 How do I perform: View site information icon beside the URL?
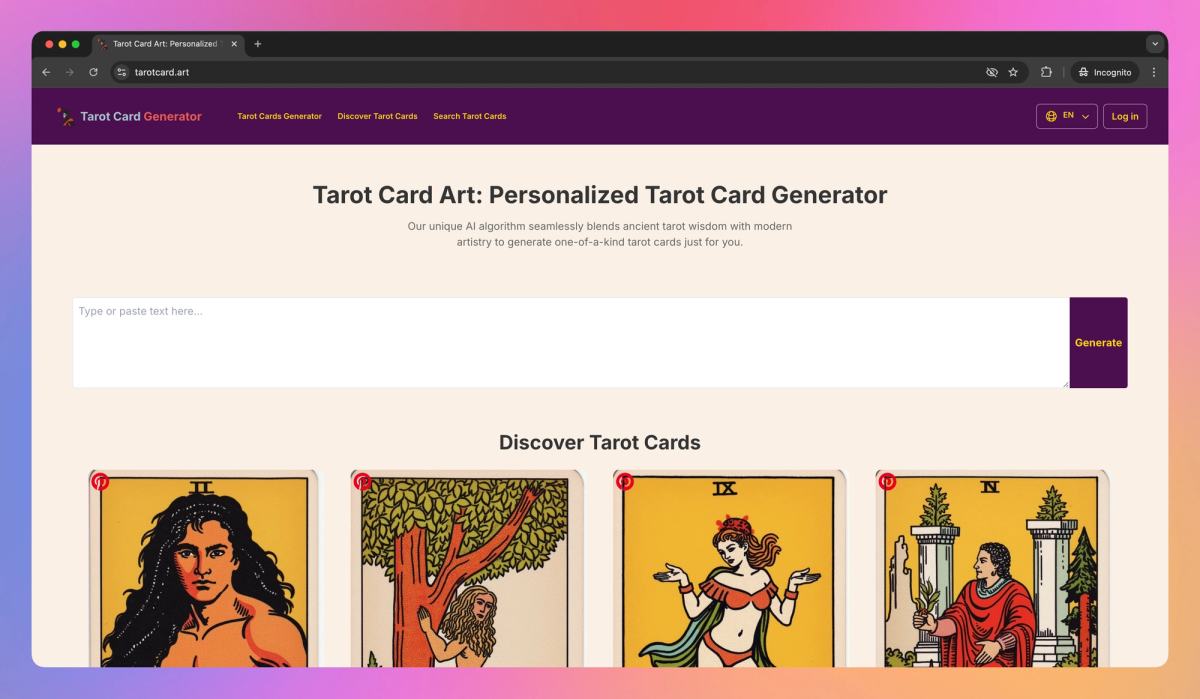coord(122,72)
